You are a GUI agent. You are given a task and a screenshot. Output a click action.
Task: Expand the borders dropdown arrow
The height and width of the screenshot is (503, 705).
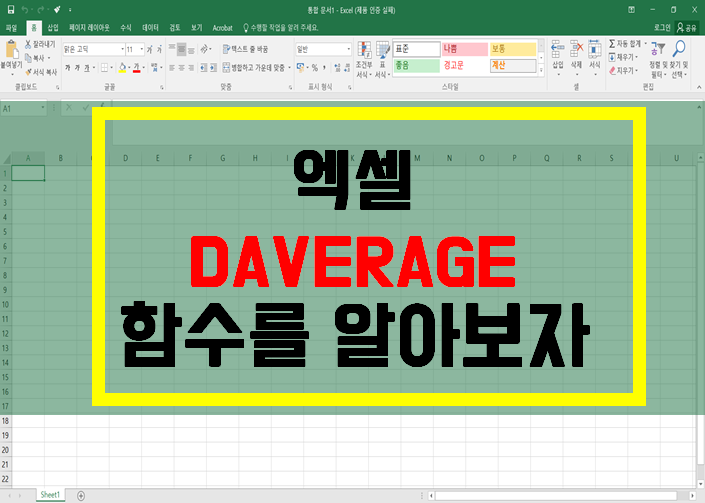pos(112,68)
